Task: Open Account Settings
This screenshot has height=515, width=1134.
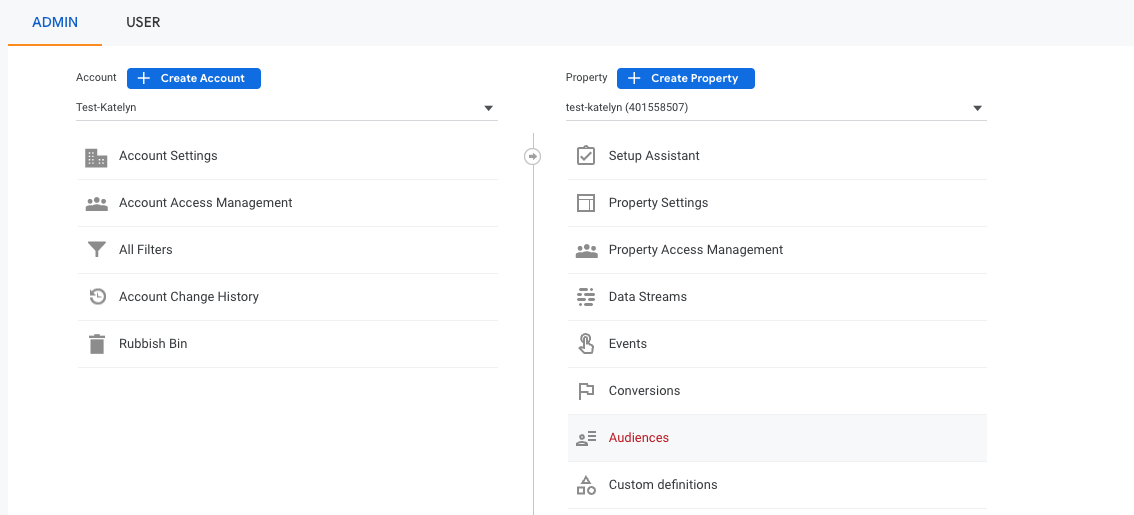Action: [288, 156]
